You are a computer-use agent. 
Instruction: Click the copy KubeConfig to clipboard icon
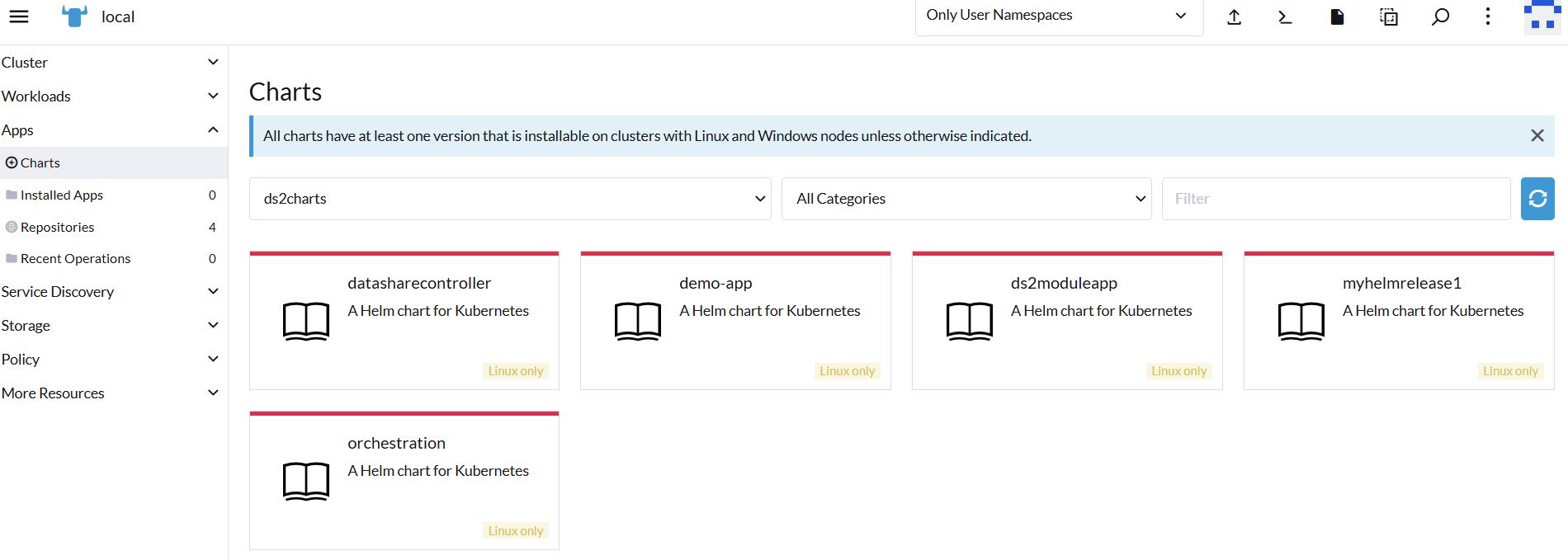pyautogui.click(x=1389, y=17)
